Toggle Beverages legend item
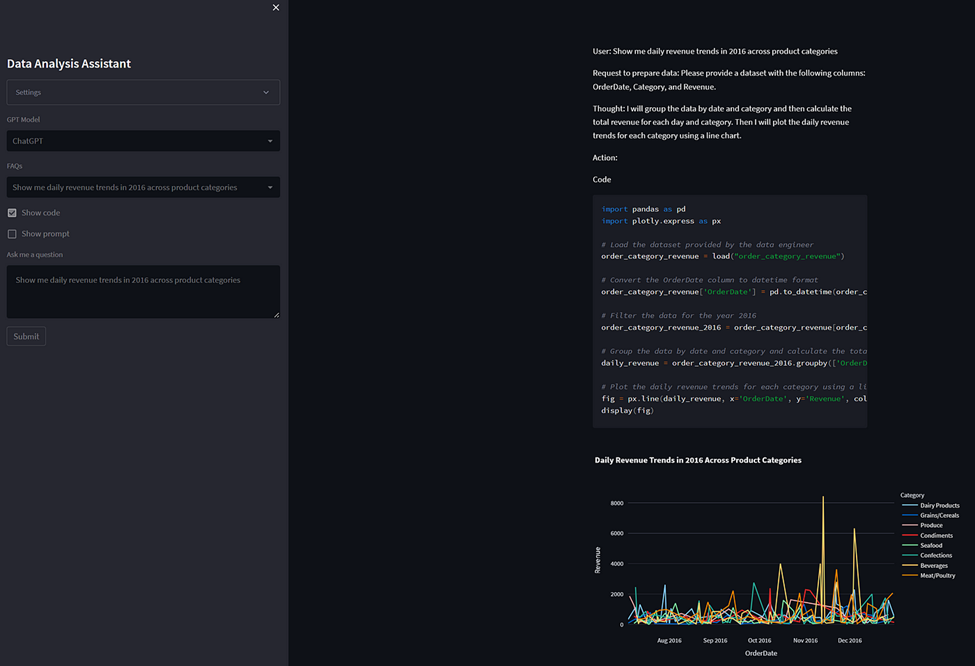The image size is (975, 666). (x=925, y=565)
